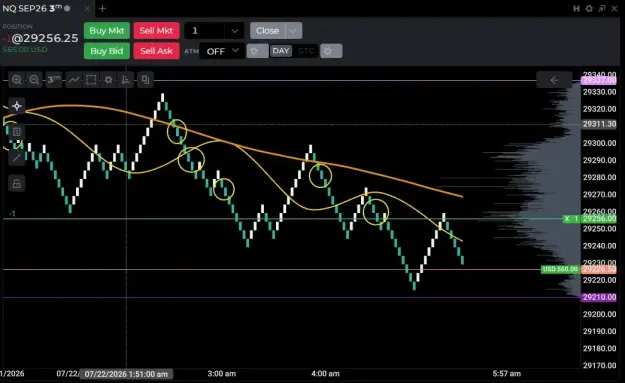625x383 pixels.
Task: Open the drawing objects list icon
Action: pos(17,132)
